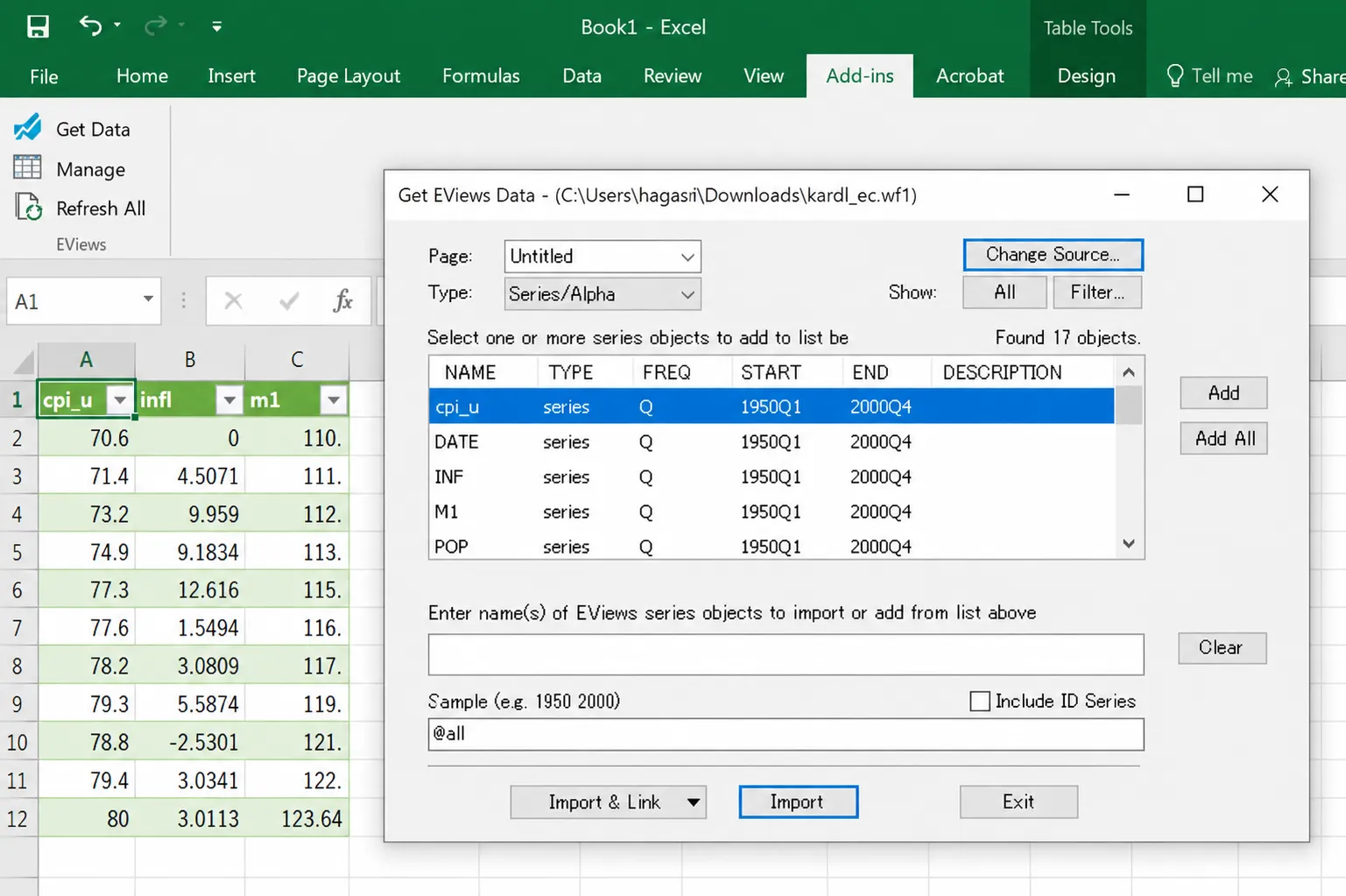Viewport: 1346px width, 896px height.
Task: Go to the Formulas tab
Action: tap(481, 76)
